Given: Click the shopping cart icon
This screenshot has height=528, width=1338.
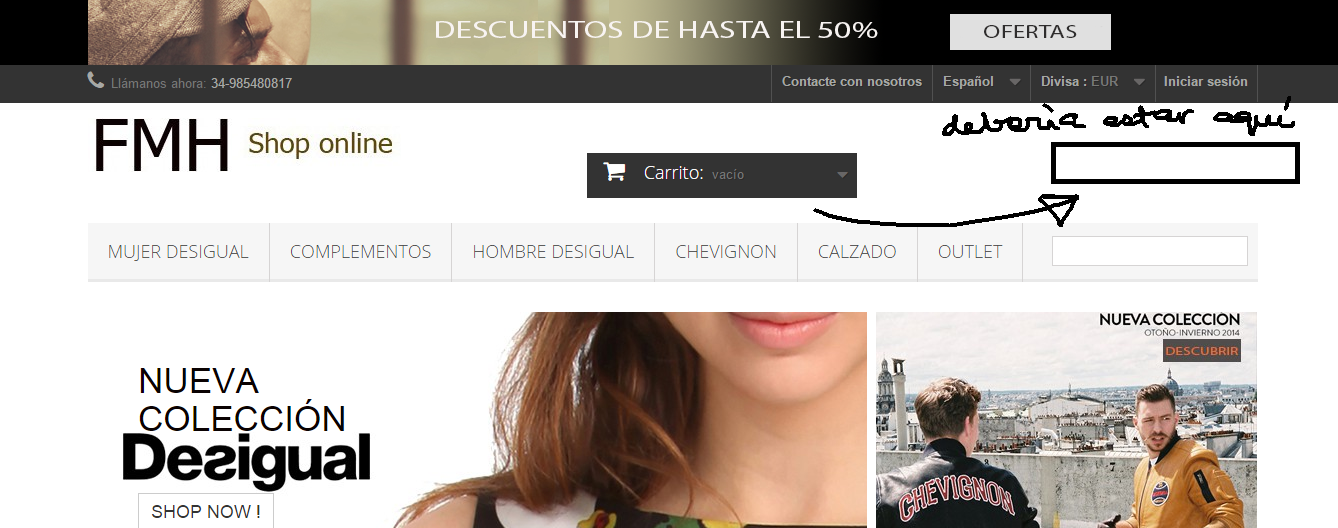Looking at the screenshot, I should click(x=614, y=172).
